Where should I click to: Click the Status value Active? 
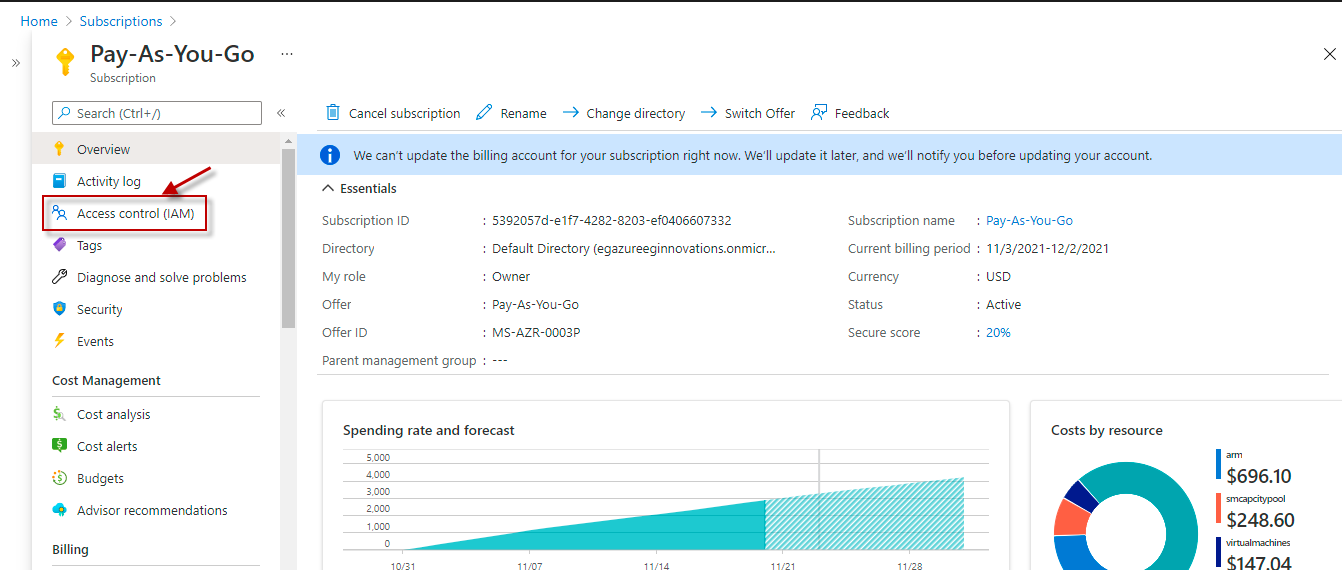(1003, 304)
